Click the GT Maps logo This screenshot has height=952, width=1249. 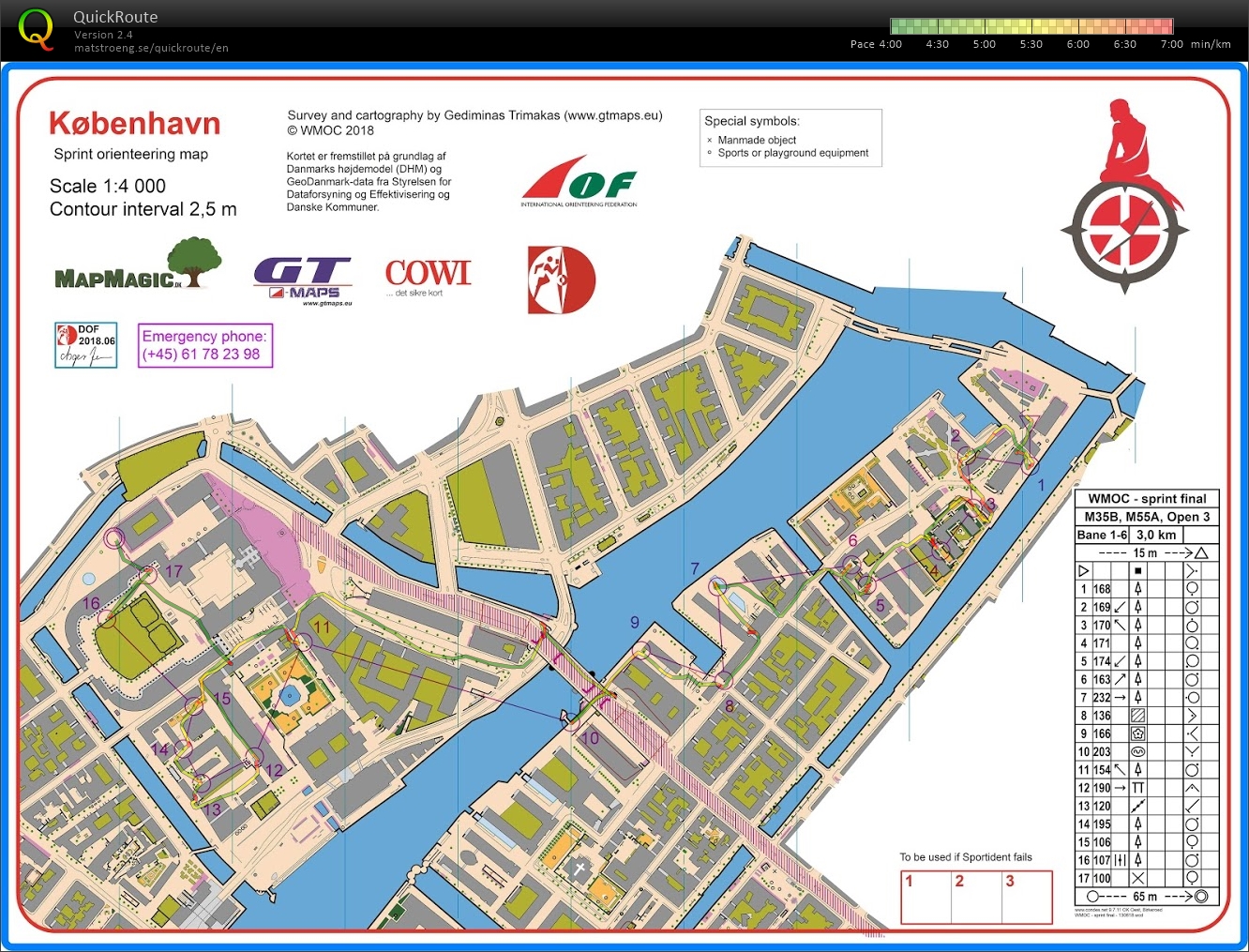[303, 281]
